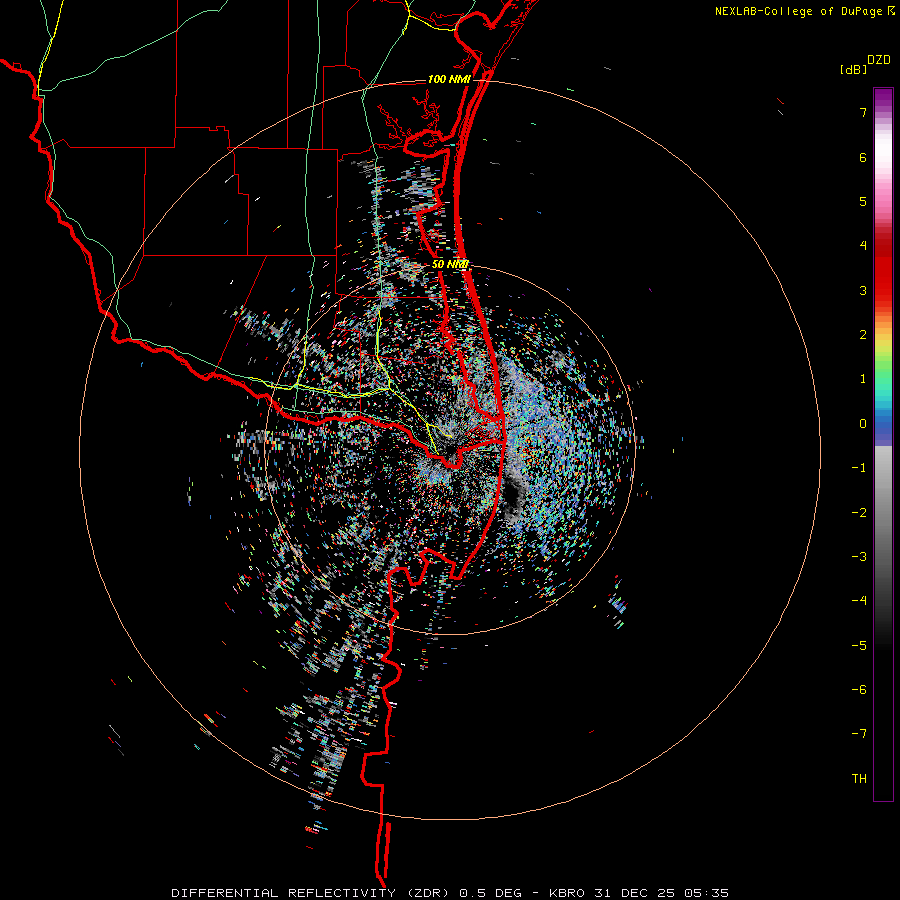Click the Differential Reflectivity (ZDR) caption
This screenshot has height=900, width=900.
[313, 893]
